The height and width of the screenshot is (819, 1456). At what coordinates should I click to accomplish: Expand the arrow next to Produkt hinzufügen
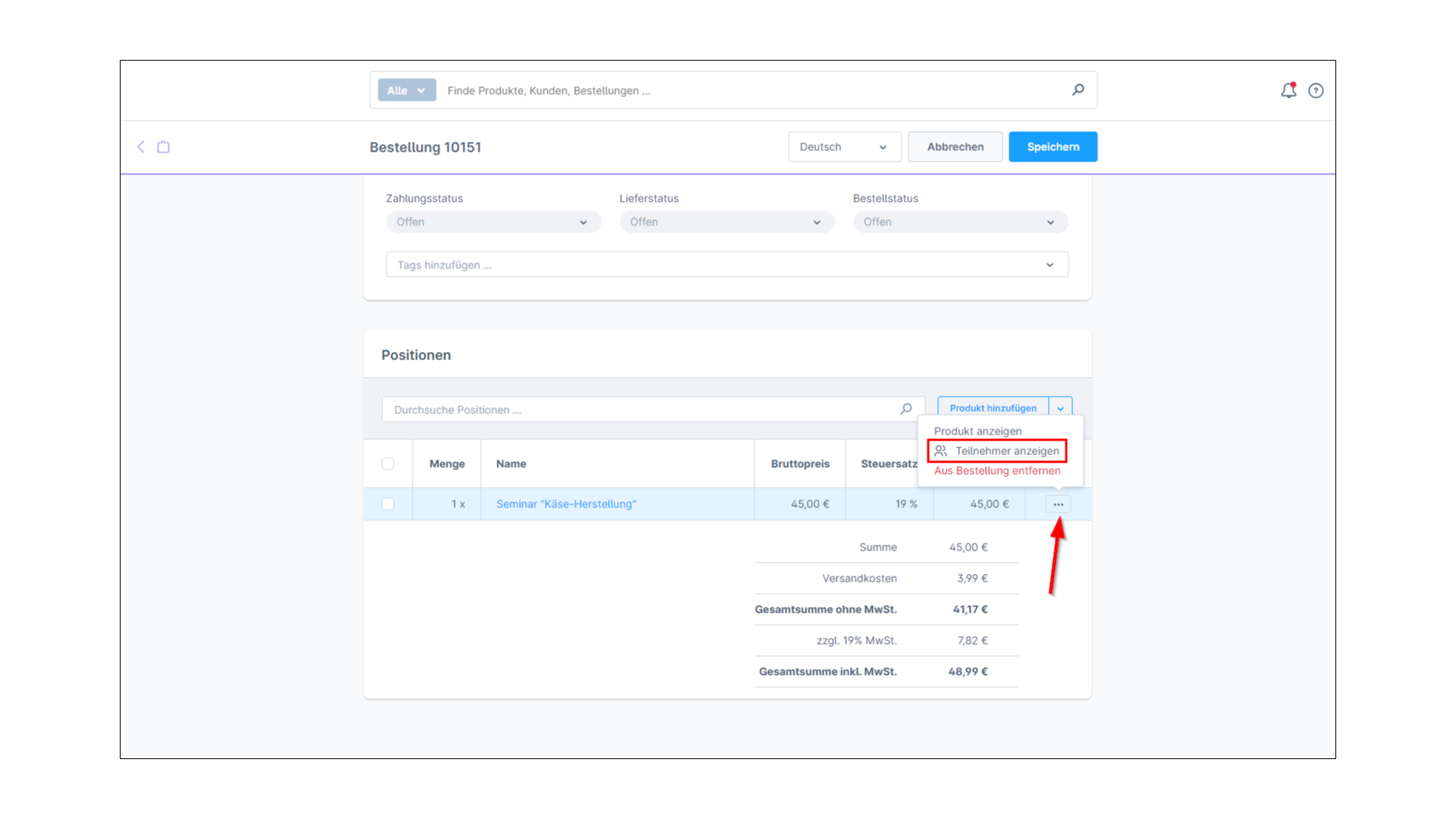point(1060,408)
